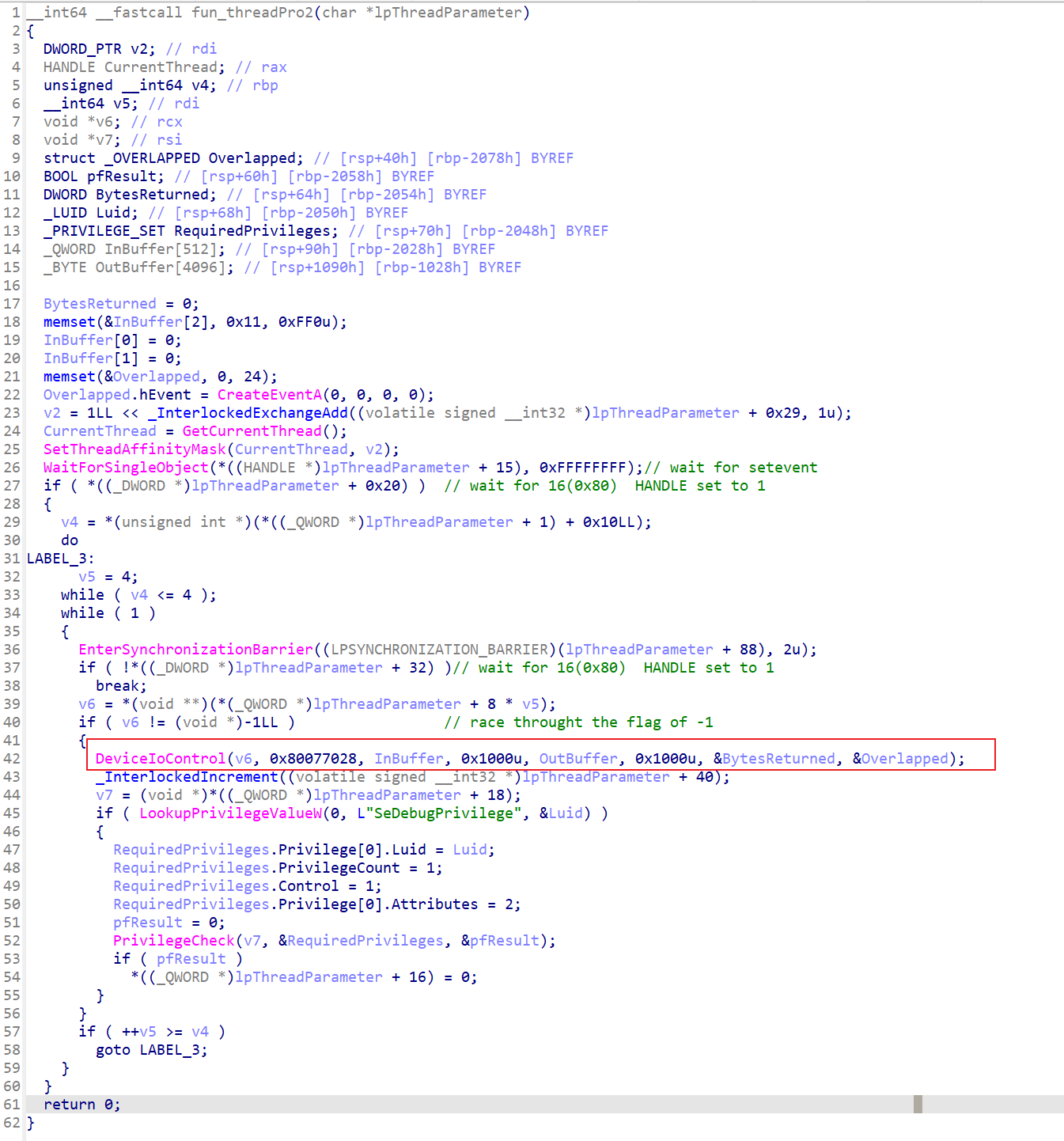Select the IOCTL code 0x80077028
Image resolution: width=1064 pixels, height=1141 pixels.
313,759
